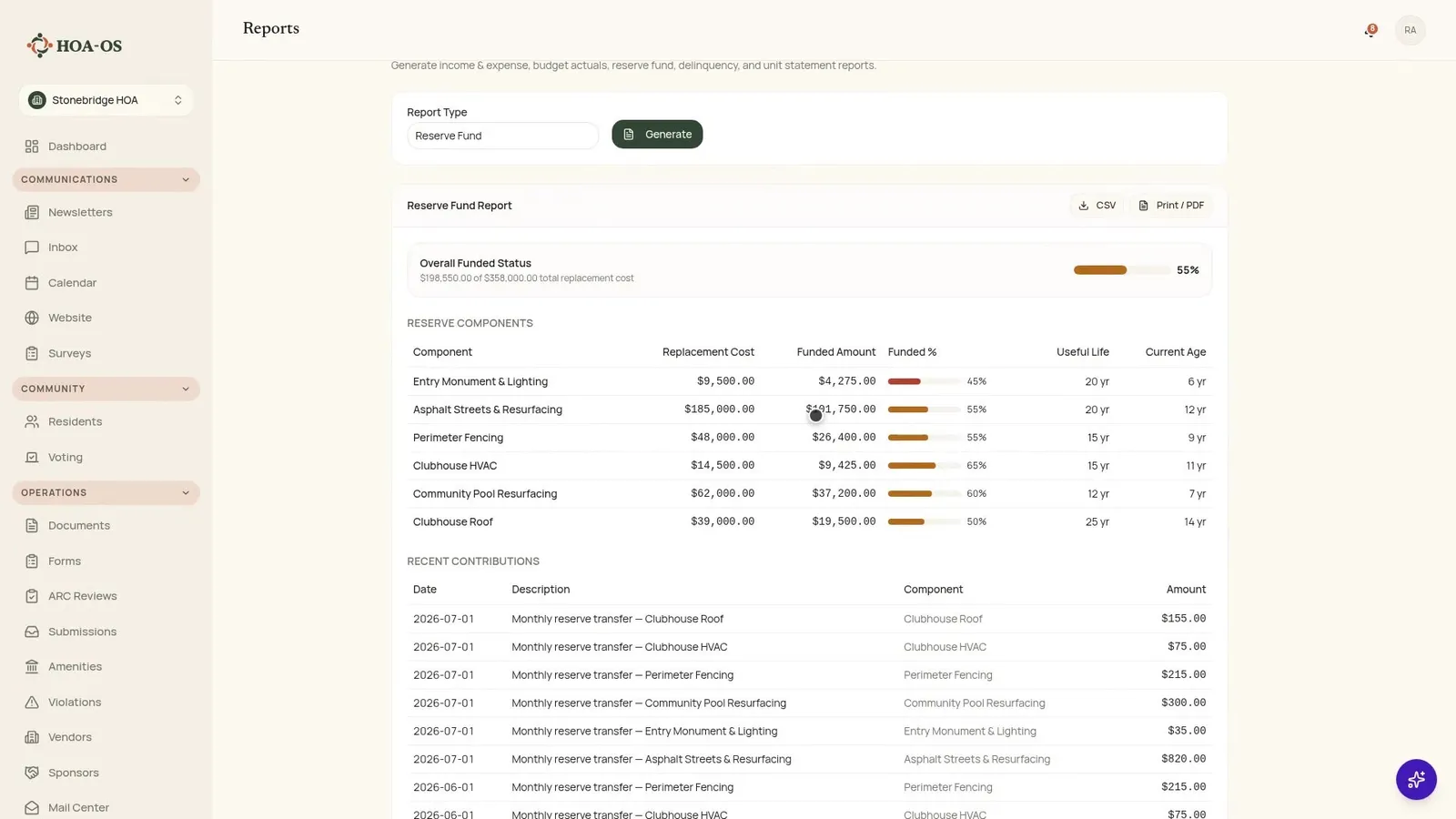Screen dimensions: 1456x819
Task: Open the Inbox chat icon
Action: click(32, 248)
